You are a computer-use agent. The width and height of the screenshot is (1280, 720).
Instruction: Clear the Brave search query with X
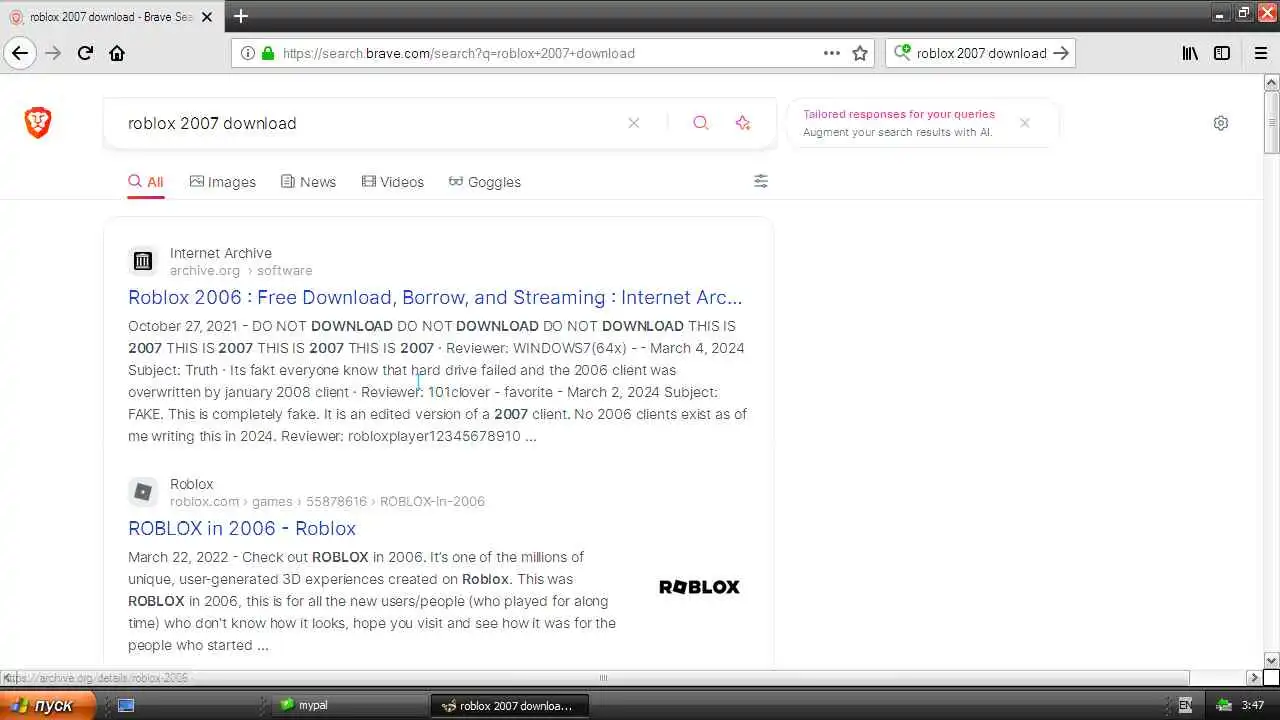click(x=634, y=123)
